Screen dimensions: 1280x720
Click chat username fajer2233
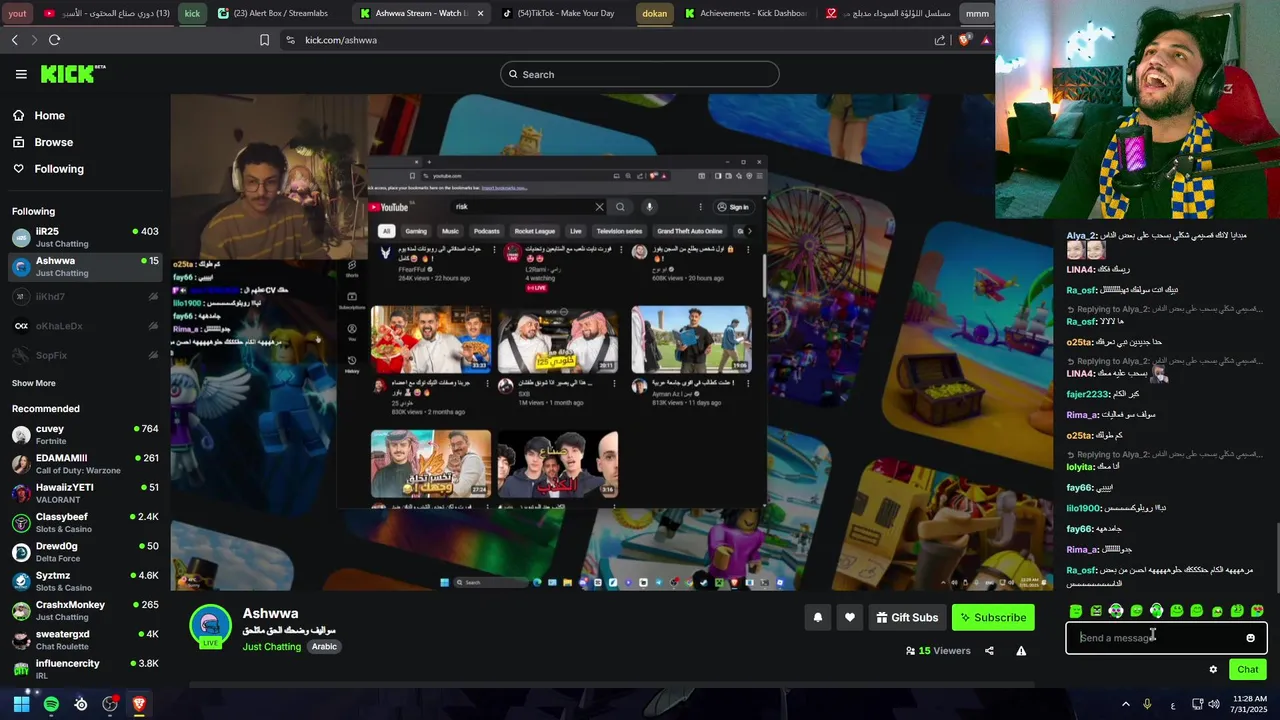[x=1088, y=394]
